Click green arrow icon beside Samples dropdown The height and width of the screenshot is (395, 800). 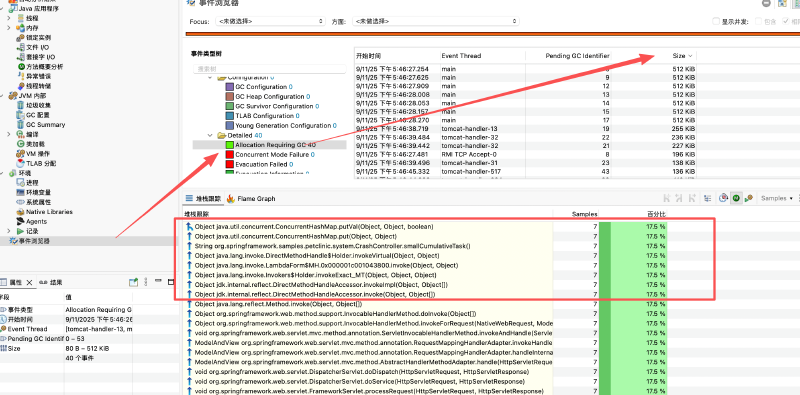(x=748, y=198)
